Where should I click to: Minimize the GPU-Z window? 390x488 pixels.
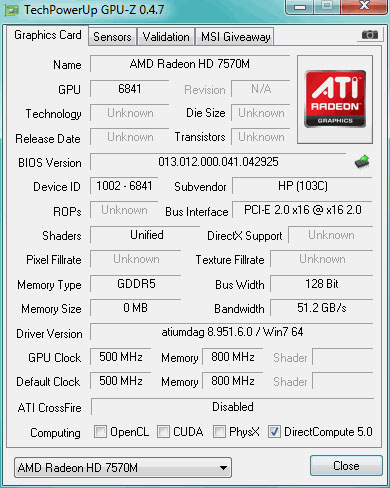(300, 7)
